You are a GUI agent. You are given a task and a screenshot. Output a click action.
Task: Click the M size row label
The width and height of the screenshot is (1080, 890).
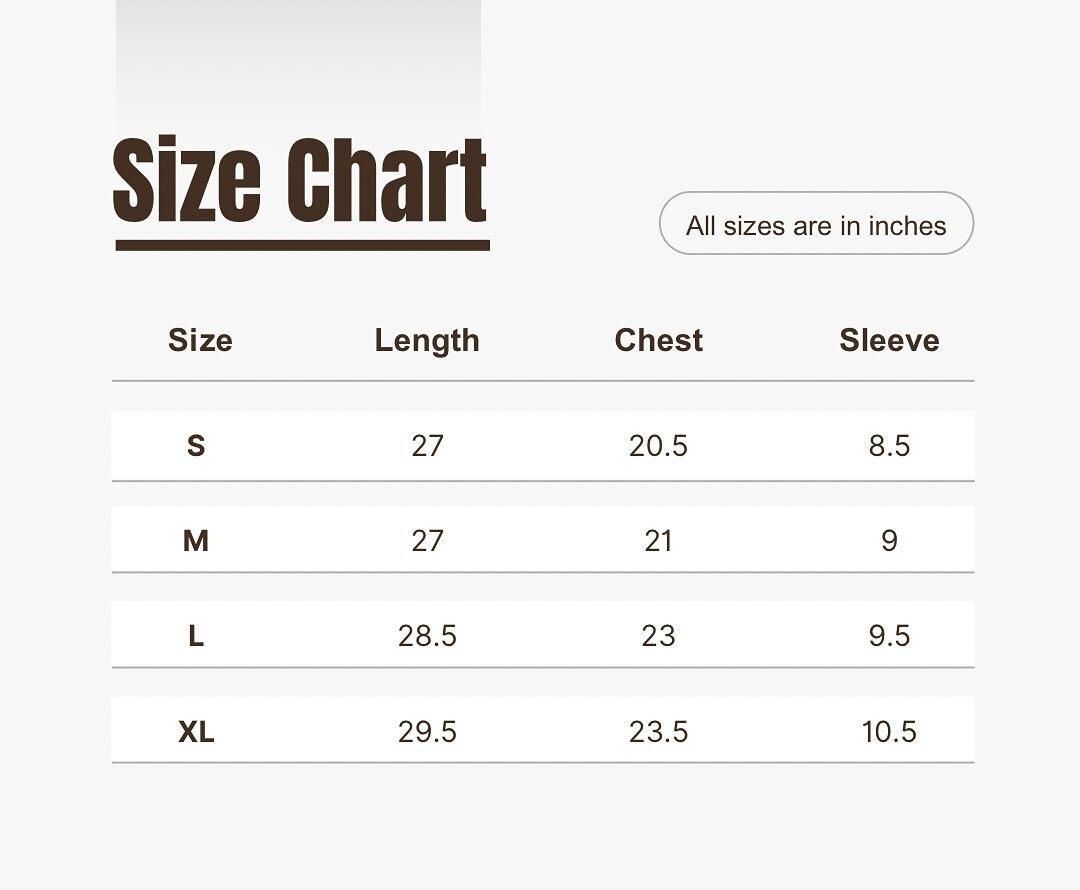click(196, 541)
